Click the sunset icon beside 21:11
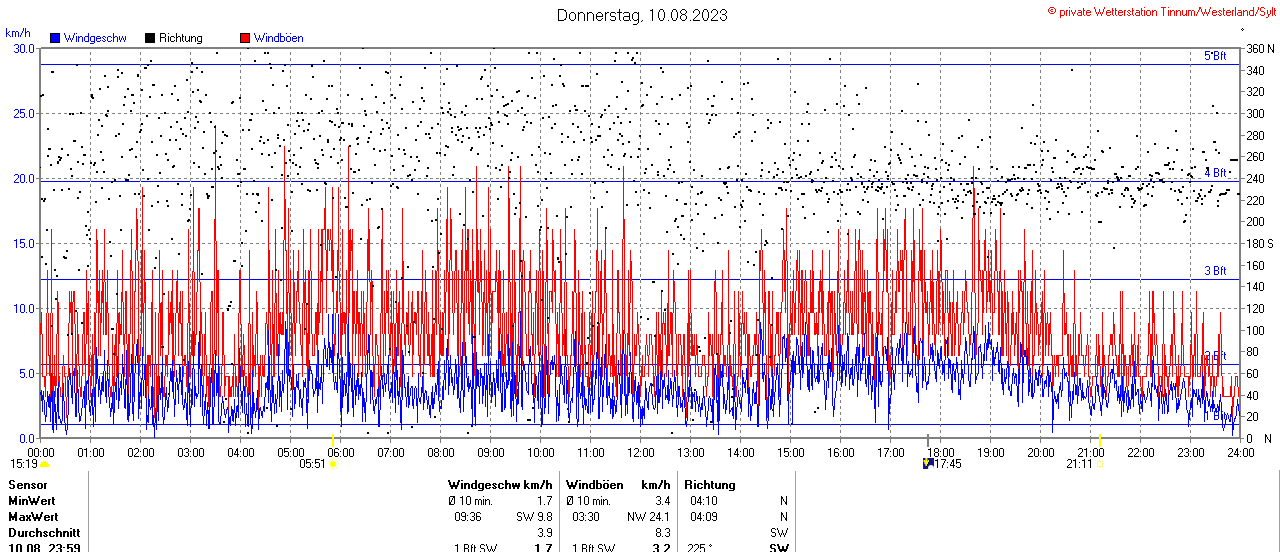Screen dimensions: 1280x552 [x=1099, y=464]
